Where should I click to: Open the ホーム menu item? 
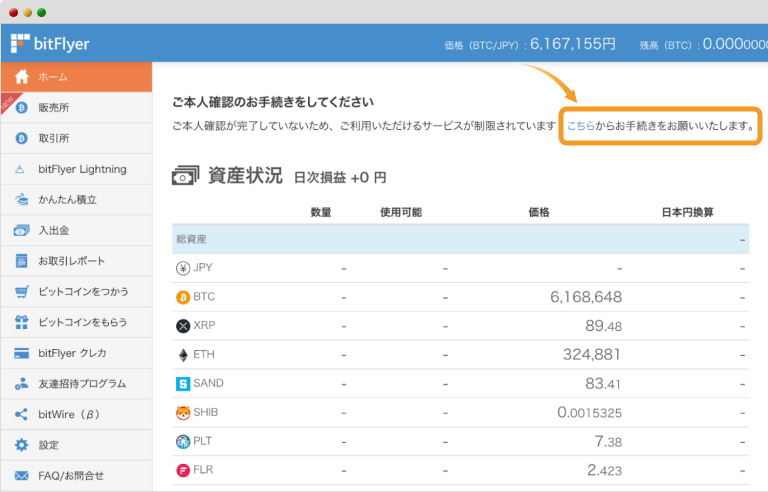click(x=76, y=77)
